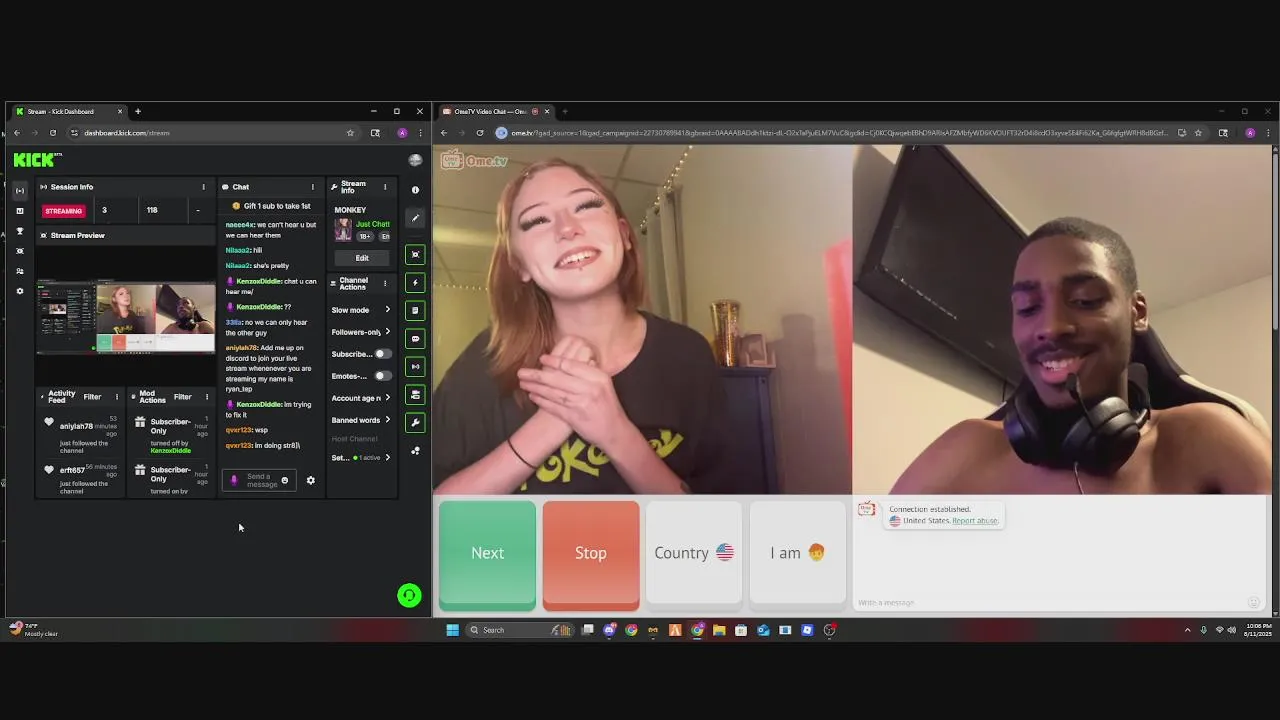Open Windows Start menu

(x=452, y=630)
